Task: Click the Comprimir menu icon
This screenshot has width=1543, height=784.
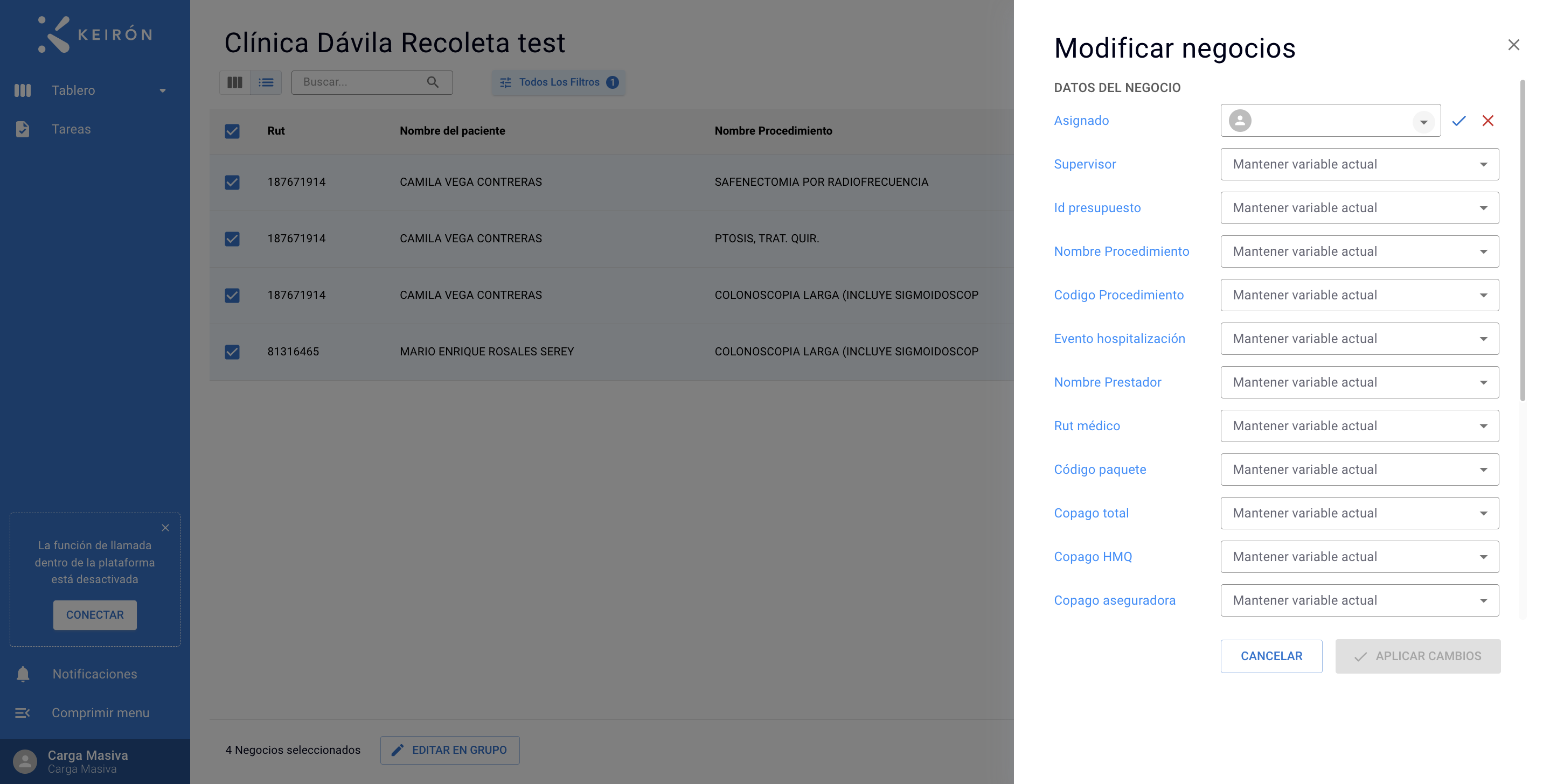Action: [23, 713]
